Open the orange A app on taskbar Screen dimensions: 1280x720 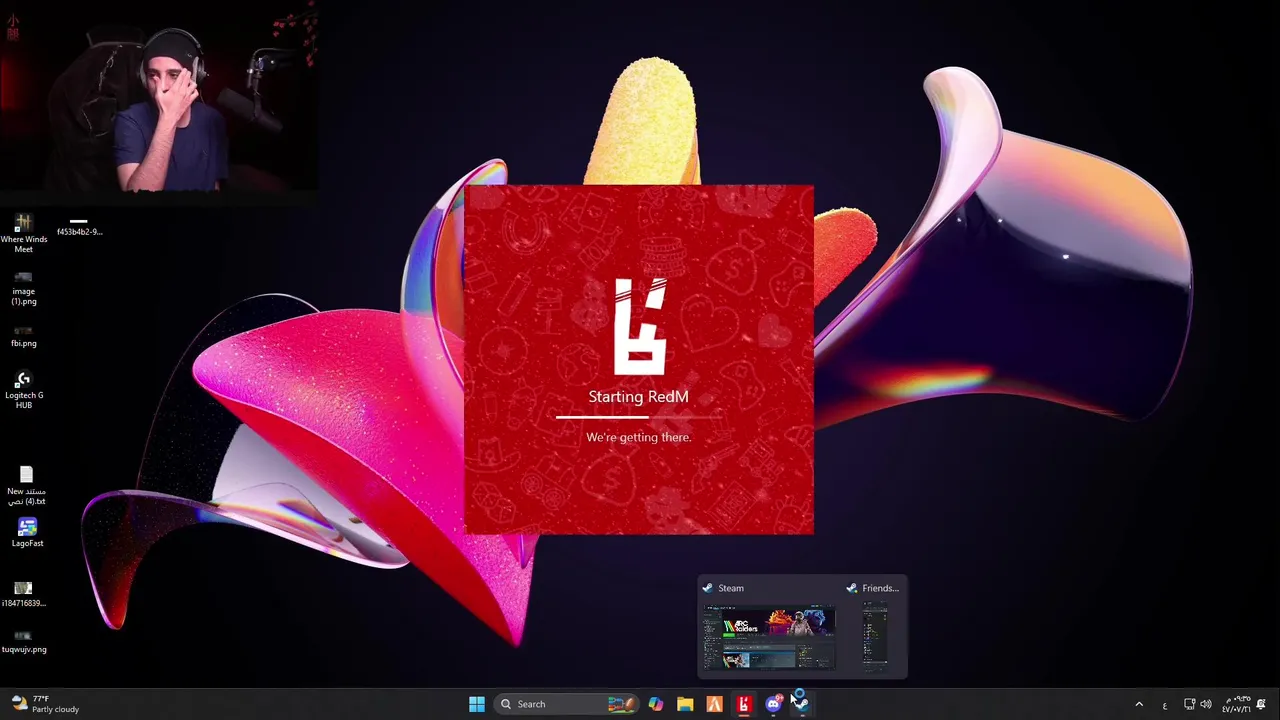(x=715, y=704)
